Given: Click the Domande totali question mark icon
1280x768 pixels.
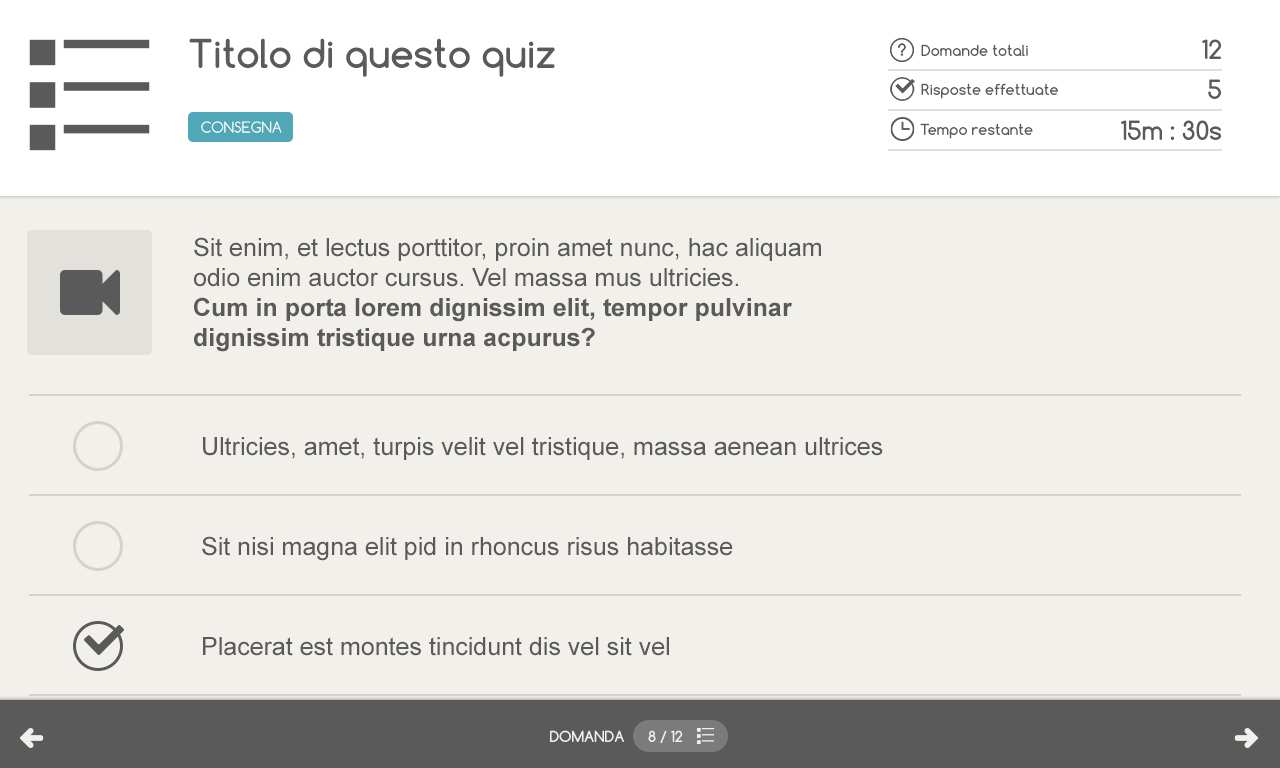Looking at the screenshot, I should pyautogui.click(x=902, y=50).
